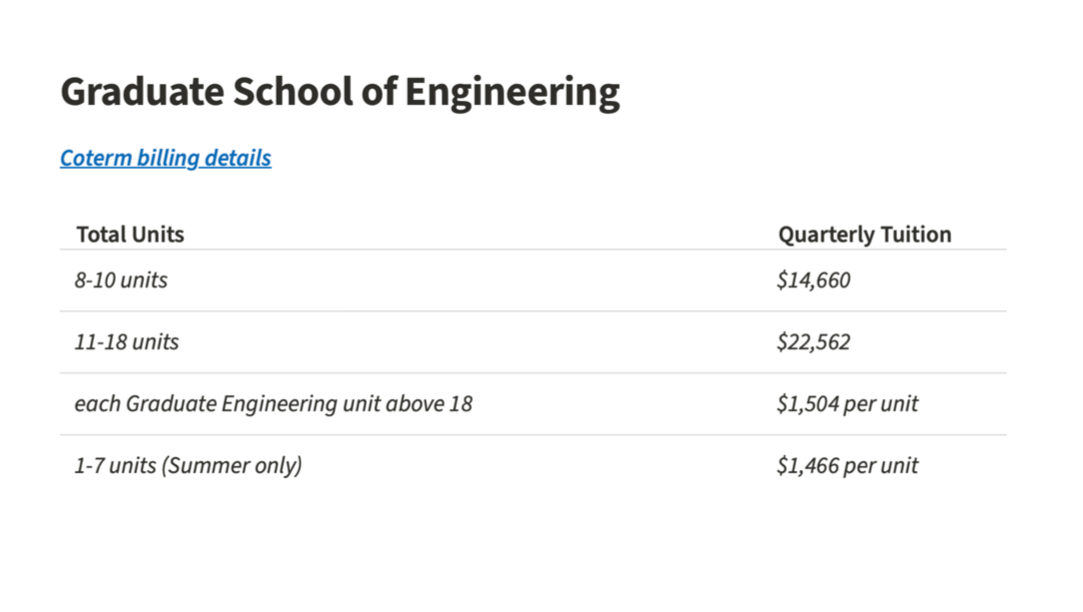
Task: Click the Total Units column header
Action: (130, 235)
